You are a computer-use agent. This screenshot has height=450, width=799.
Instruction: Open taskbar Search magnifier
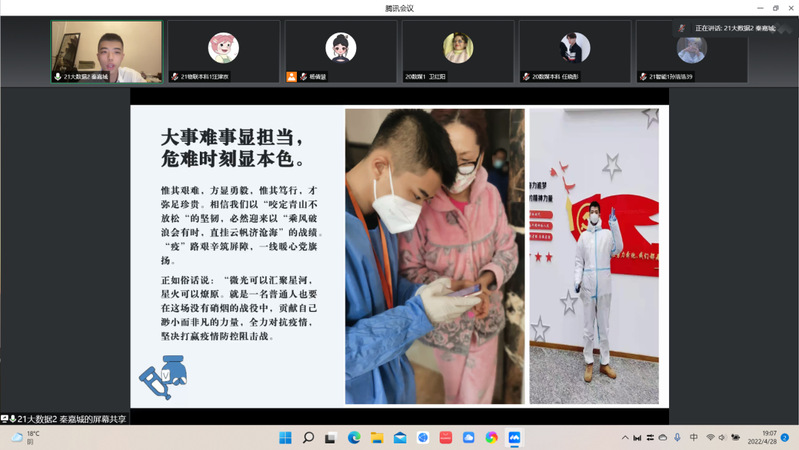(x=308, y=437)
